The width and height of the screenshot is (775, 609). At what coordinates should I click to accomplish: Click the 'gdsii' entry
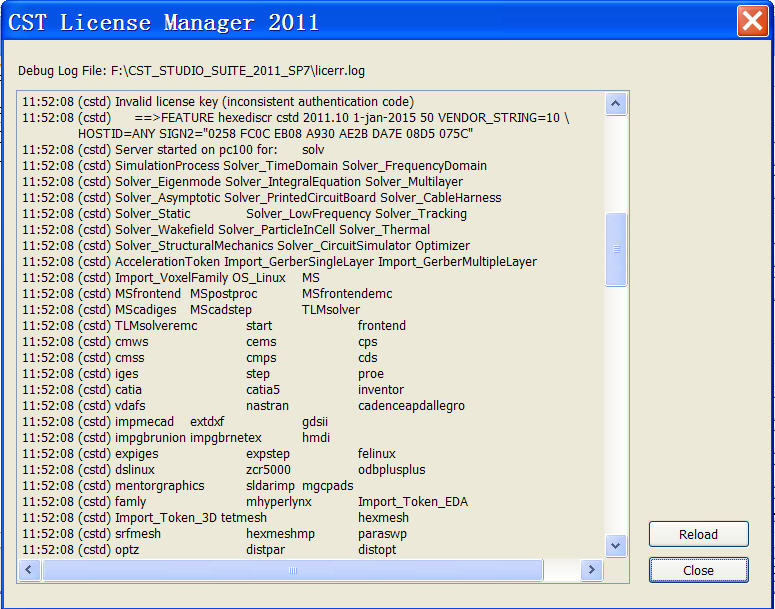[315, 422]
